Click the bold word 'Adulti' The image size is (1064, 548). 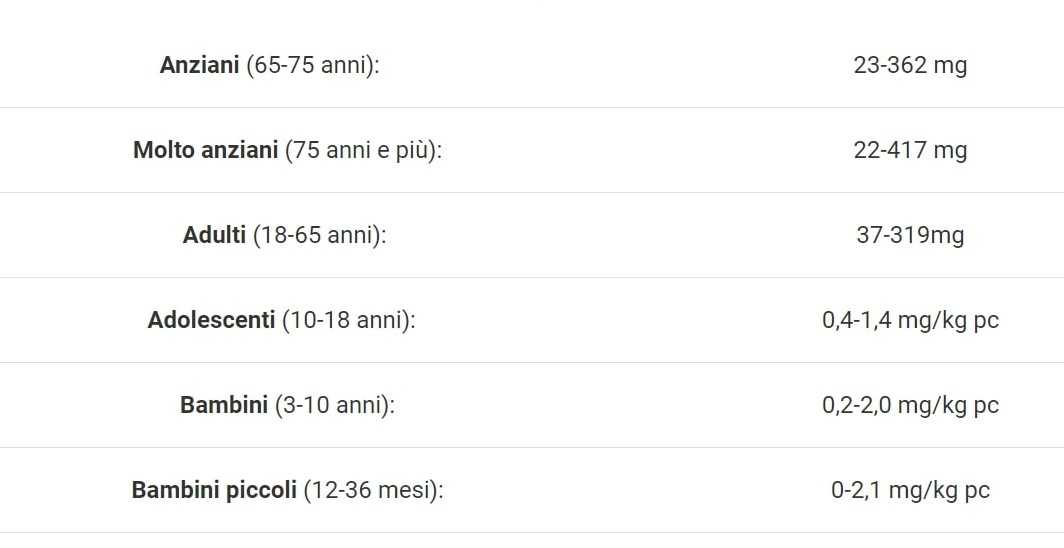click(214, 236)
